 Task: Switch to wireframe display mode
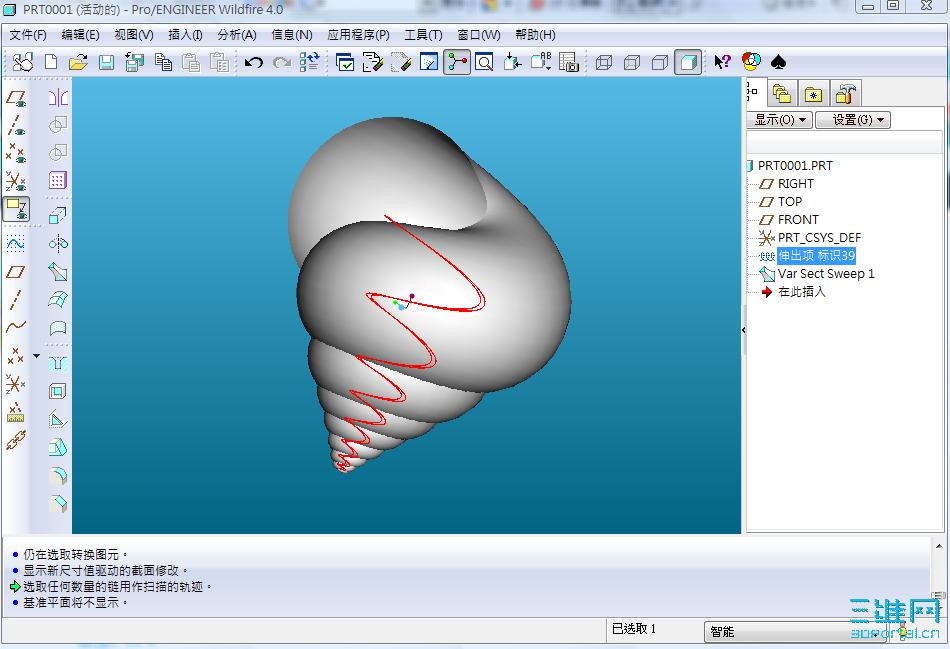[x=604, y=62]
